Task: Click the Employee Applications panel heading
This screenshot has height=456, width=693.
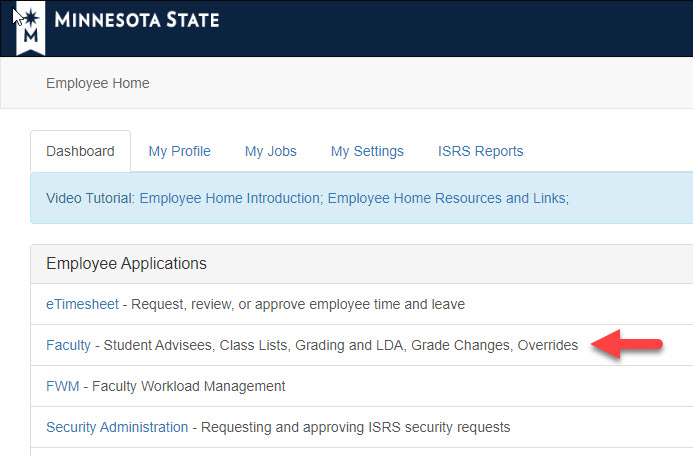Action: pos(126,264)
